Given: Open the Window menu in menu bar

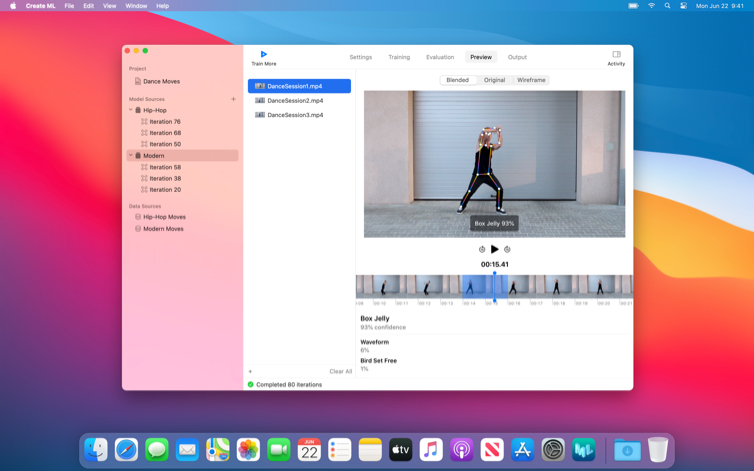Looking at the screenshot, I should 136,6.
